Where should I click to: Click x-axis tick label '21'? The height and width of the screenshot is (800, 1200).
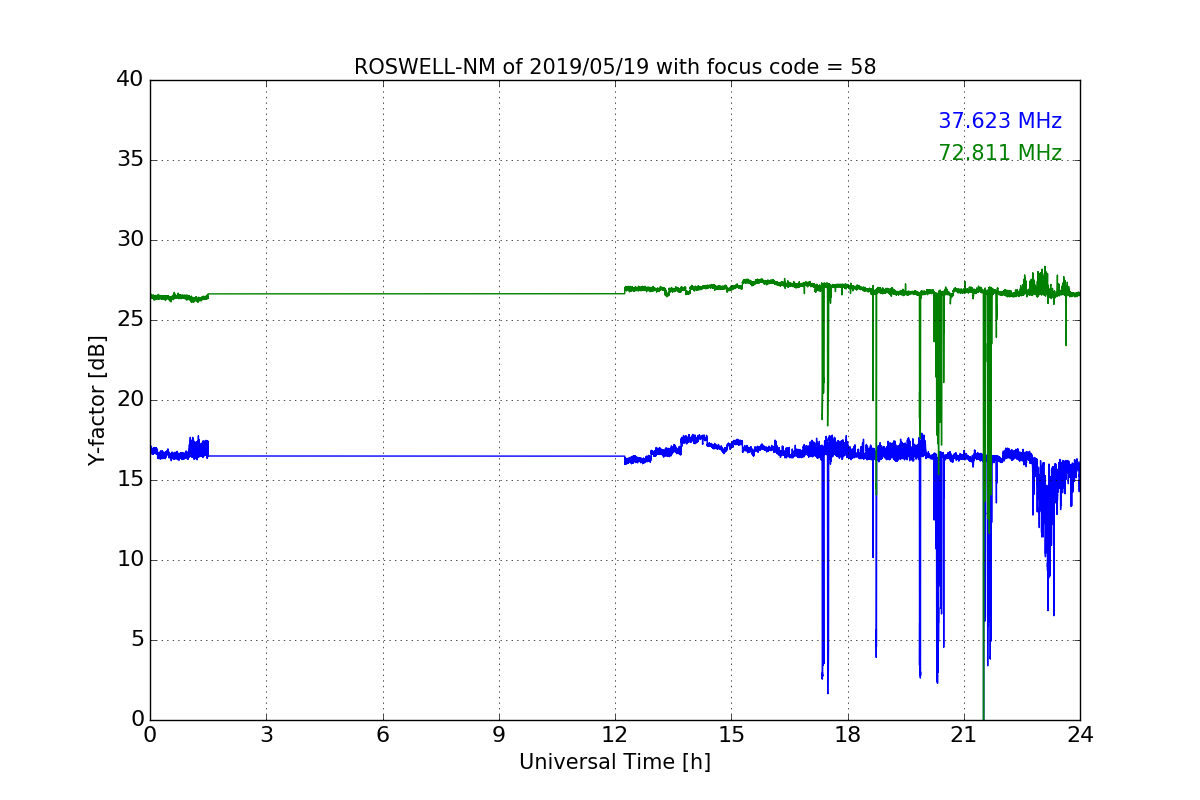pos(964,735)
